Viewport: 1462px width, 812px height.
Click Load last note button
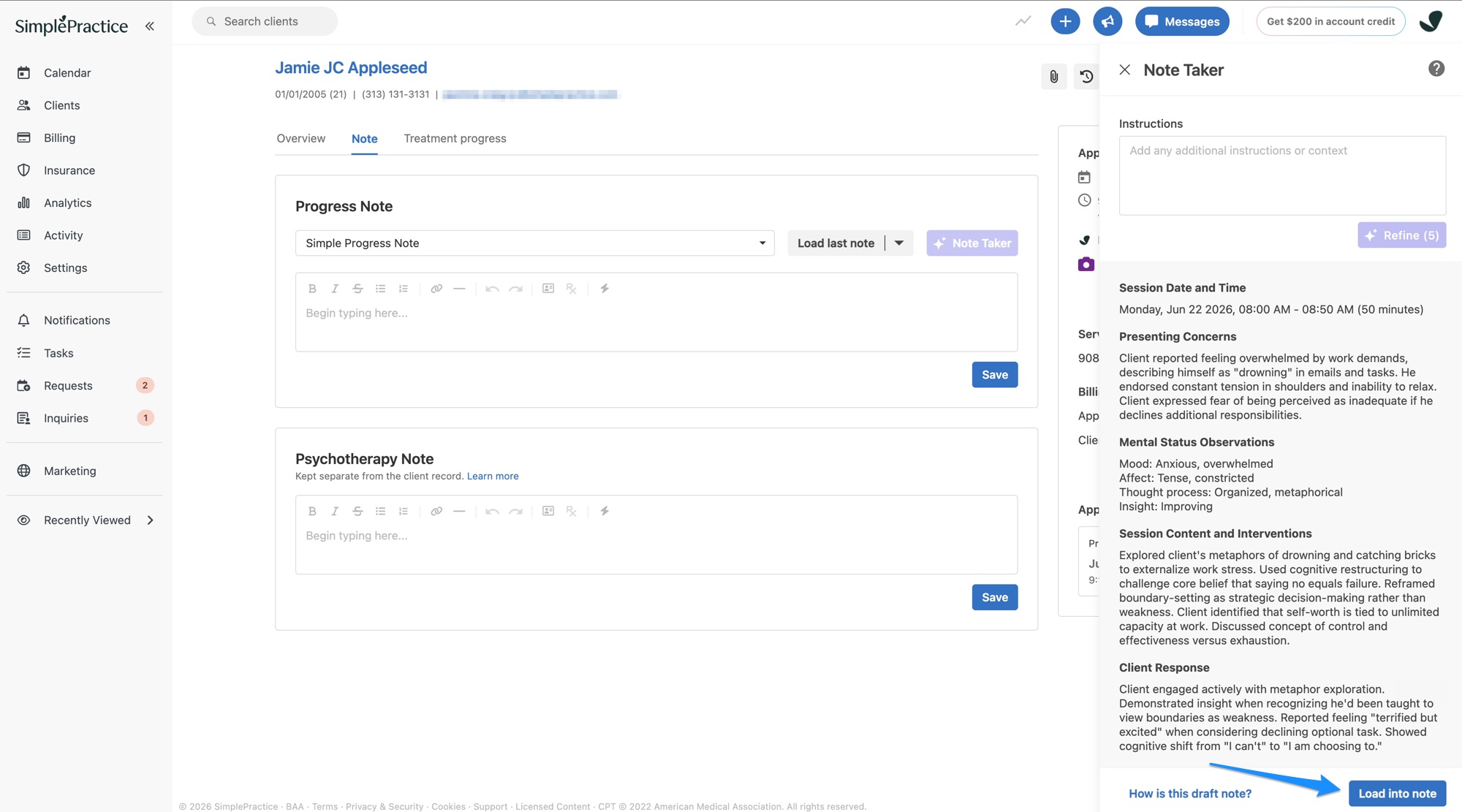(836, 243)
